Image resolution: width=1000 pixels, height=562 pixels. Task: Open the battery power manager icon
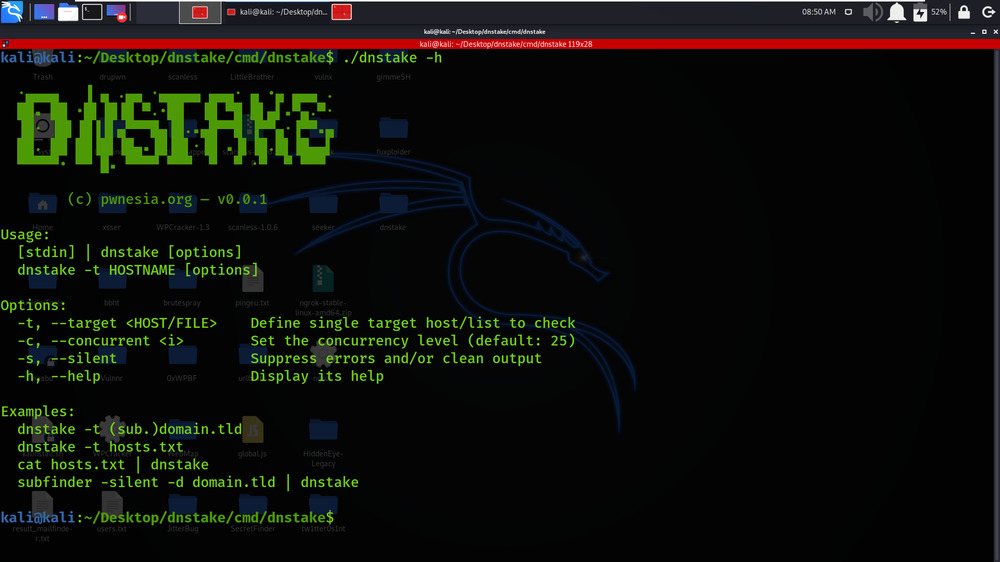coord(920,13)
